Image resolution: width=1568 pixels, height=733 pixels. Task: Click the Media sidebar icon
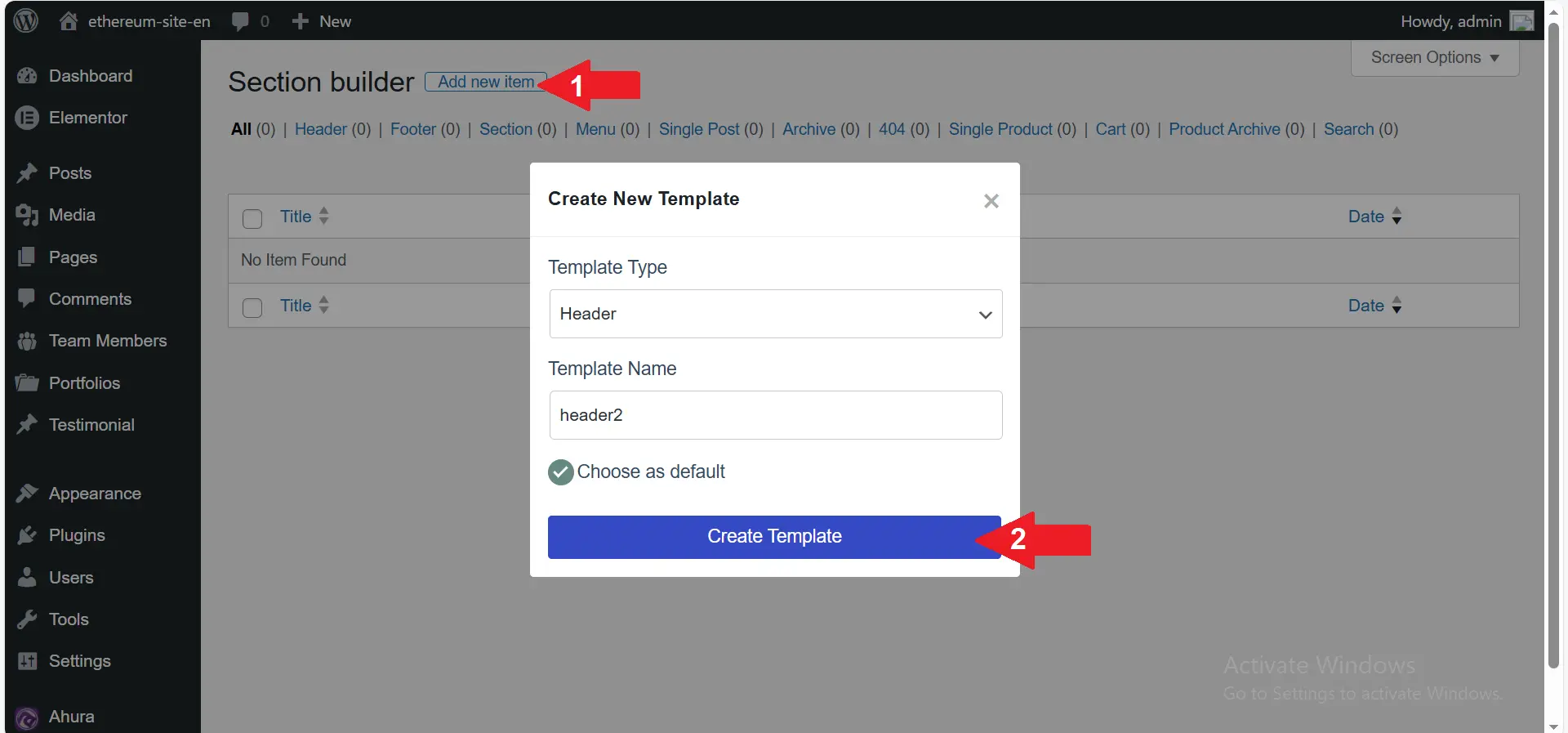(x=27, y=215)
